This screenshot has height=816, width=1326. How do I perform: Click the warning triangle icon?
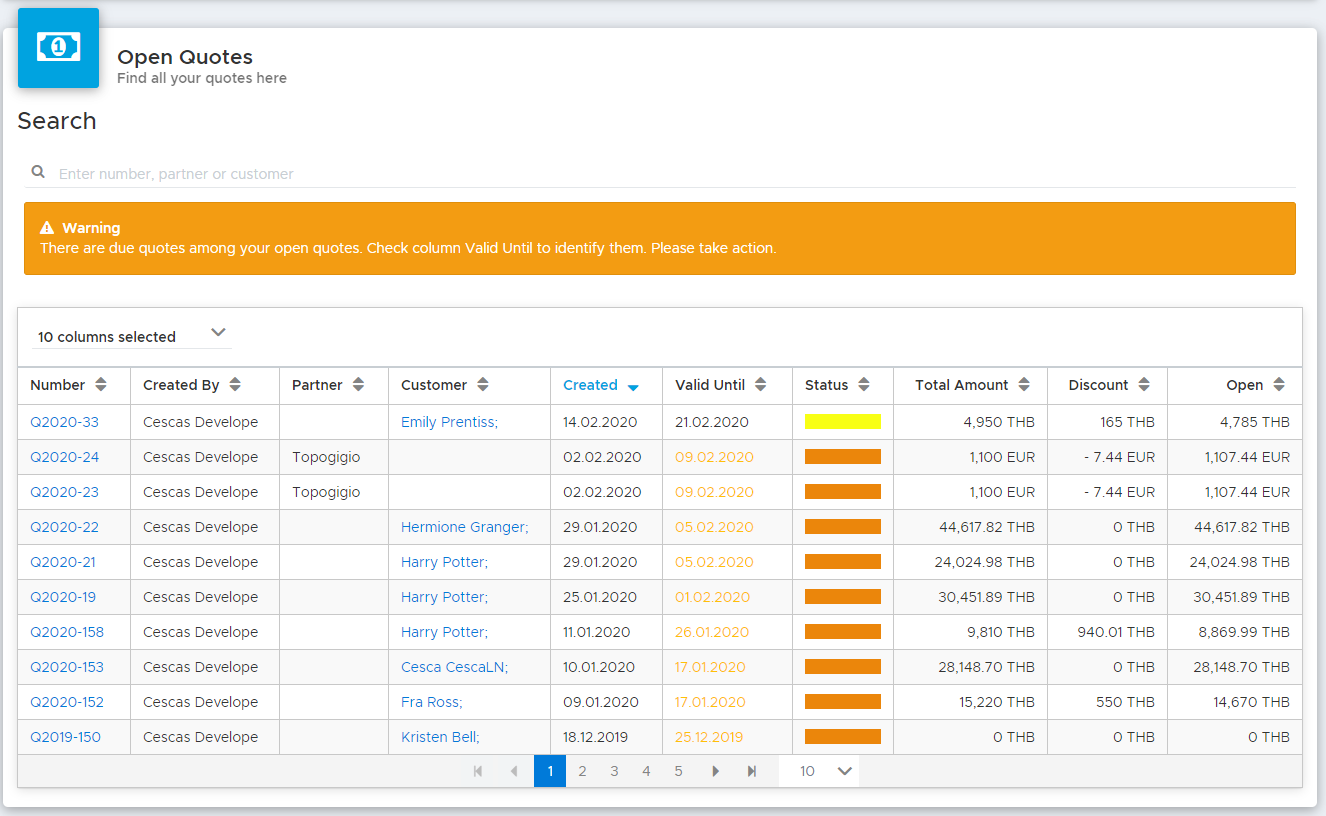click(x=47, y=228)
